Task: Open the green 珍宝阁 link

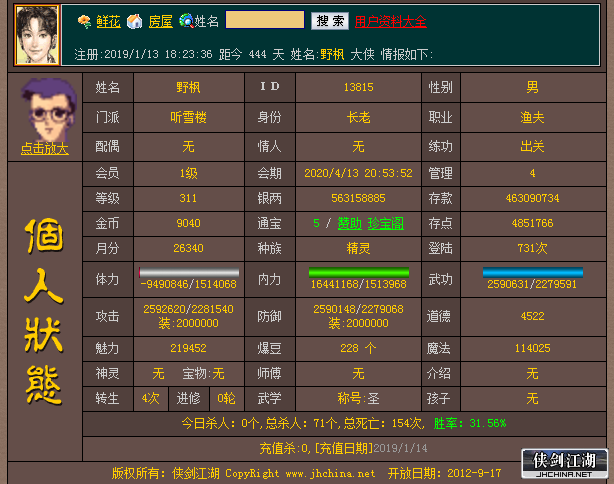Action: click(386, 224)
